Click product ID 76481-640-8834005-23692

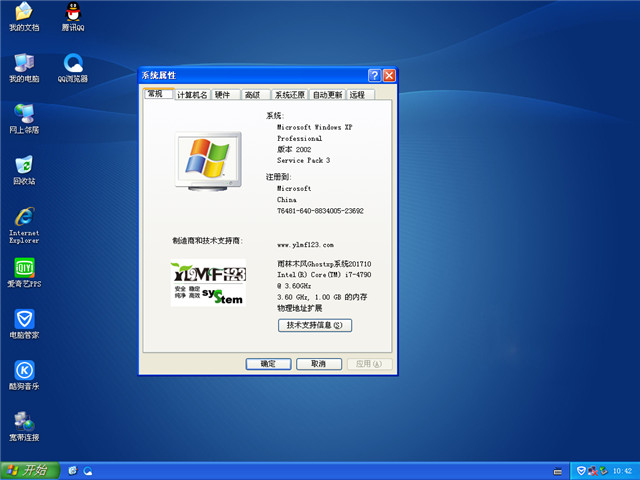click(x=320, y=211)
